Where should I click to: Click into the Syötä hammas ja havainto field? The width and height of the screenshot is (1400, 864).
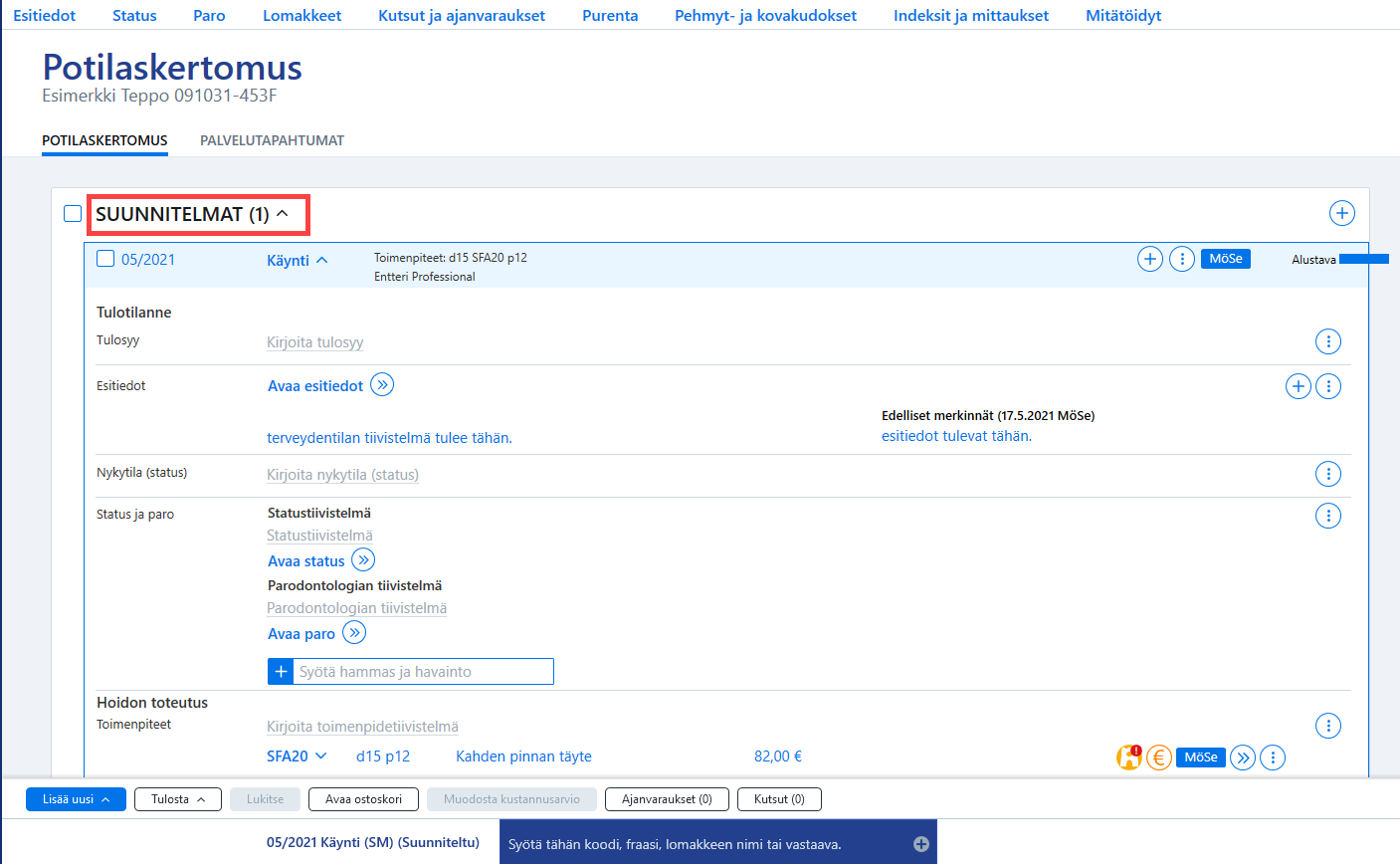(424, 672)
